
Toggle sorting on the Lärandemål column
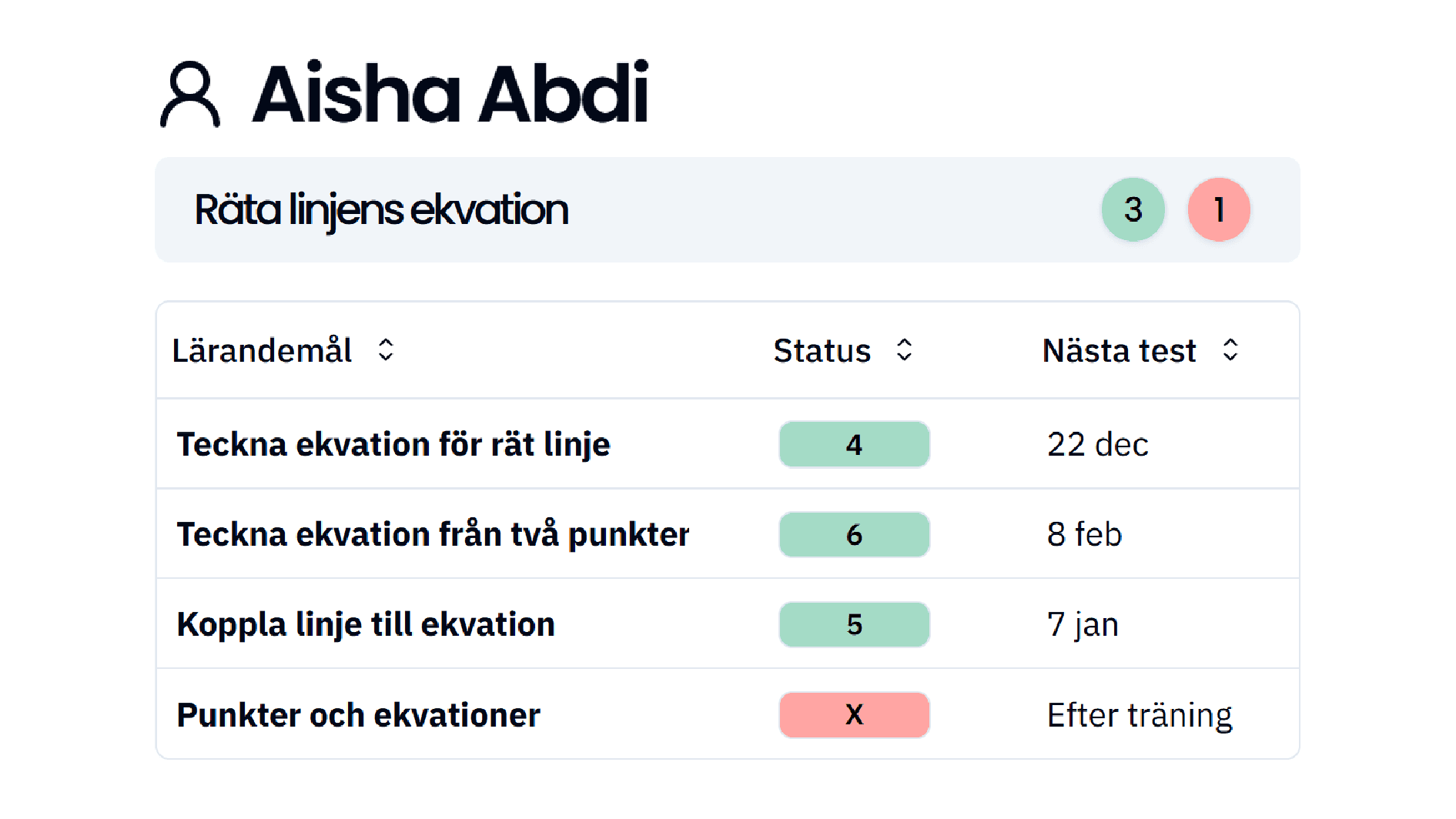[283, 351]
